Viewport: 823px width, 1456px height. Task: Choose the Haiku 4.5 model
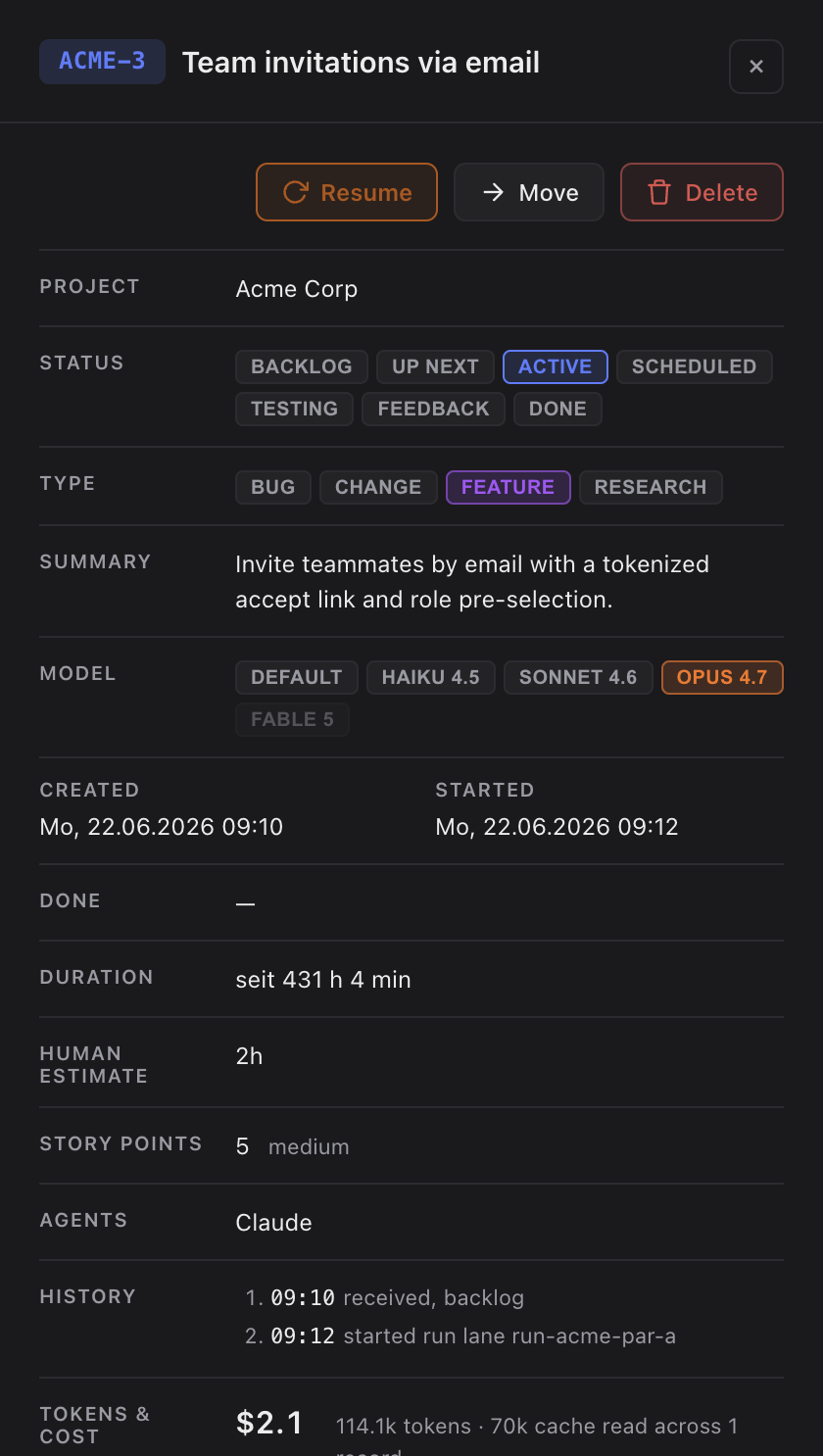pyautogui.click(x=431, y=677)
